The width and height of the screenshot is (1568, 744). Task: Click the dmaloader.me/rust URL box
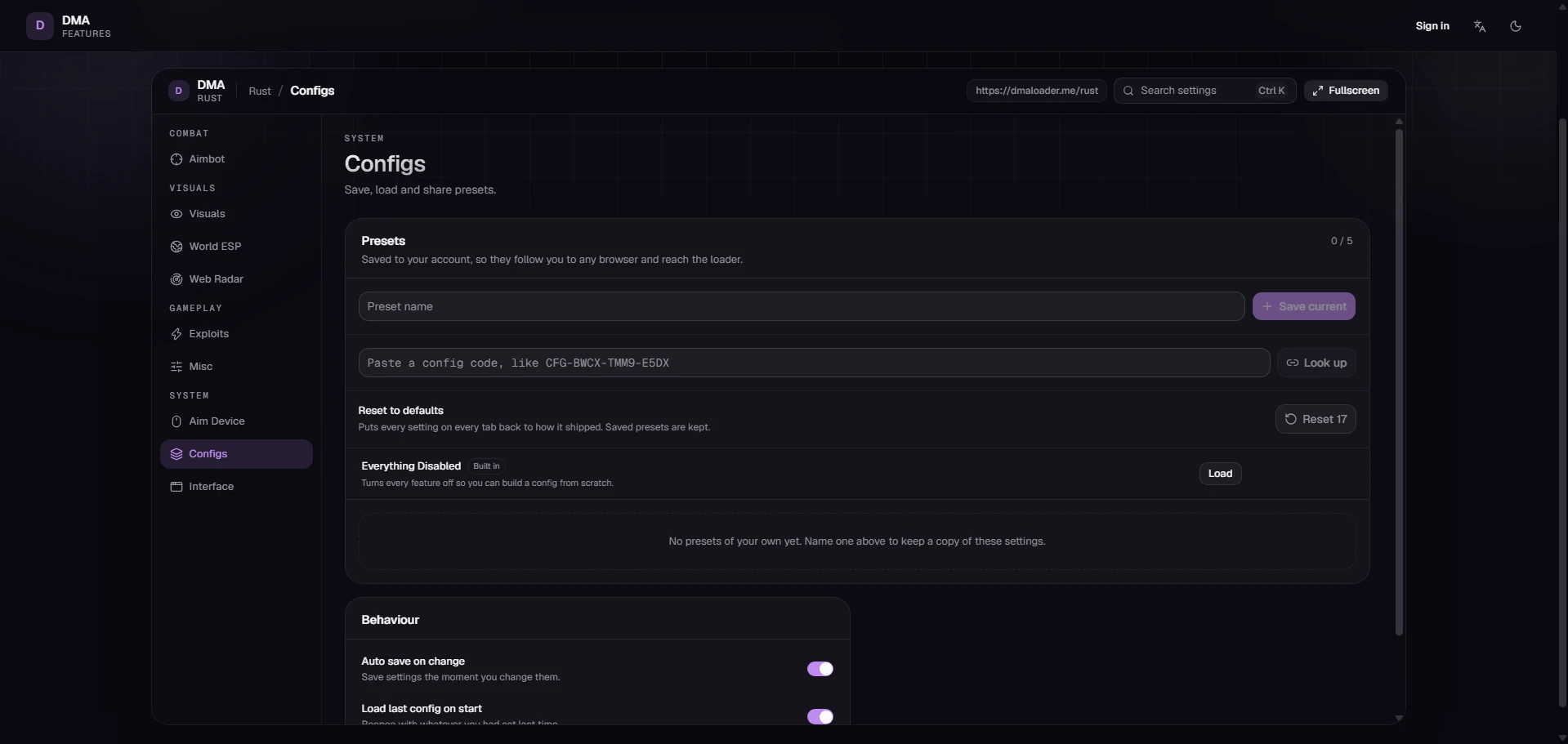[x=1037, y=91]
